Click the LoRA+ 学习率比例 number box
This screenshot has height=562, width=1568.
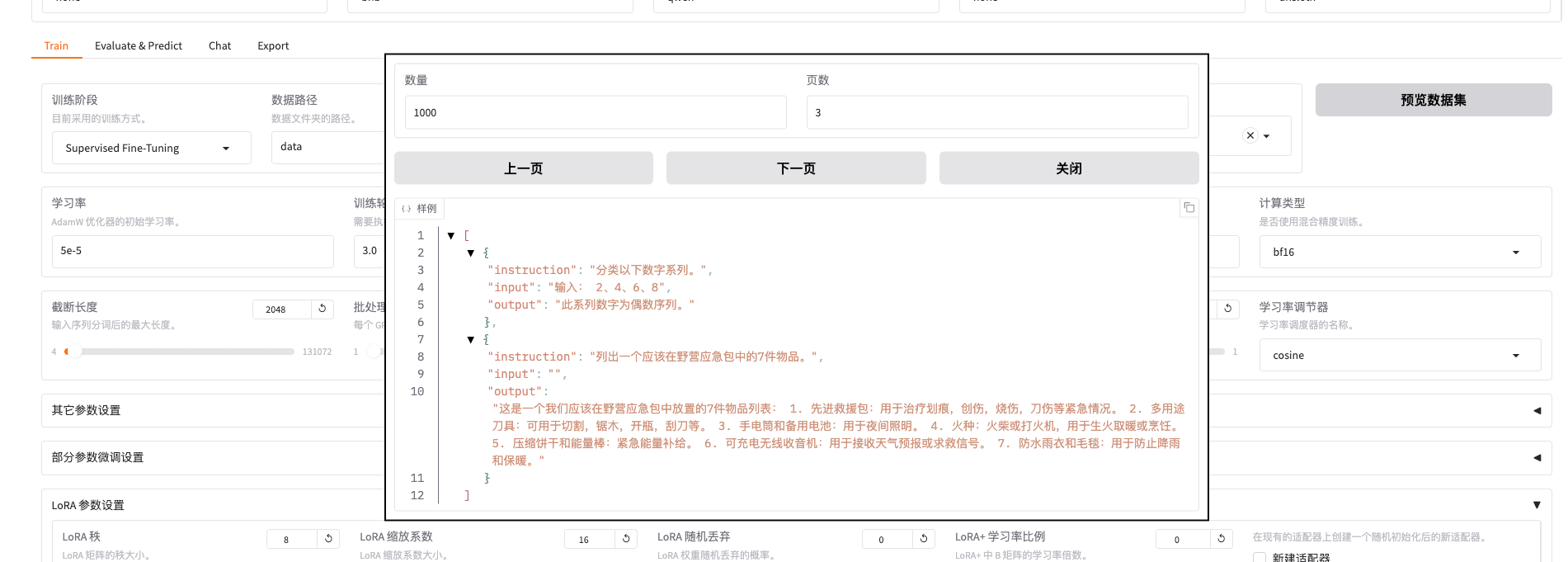[1183, 540]
